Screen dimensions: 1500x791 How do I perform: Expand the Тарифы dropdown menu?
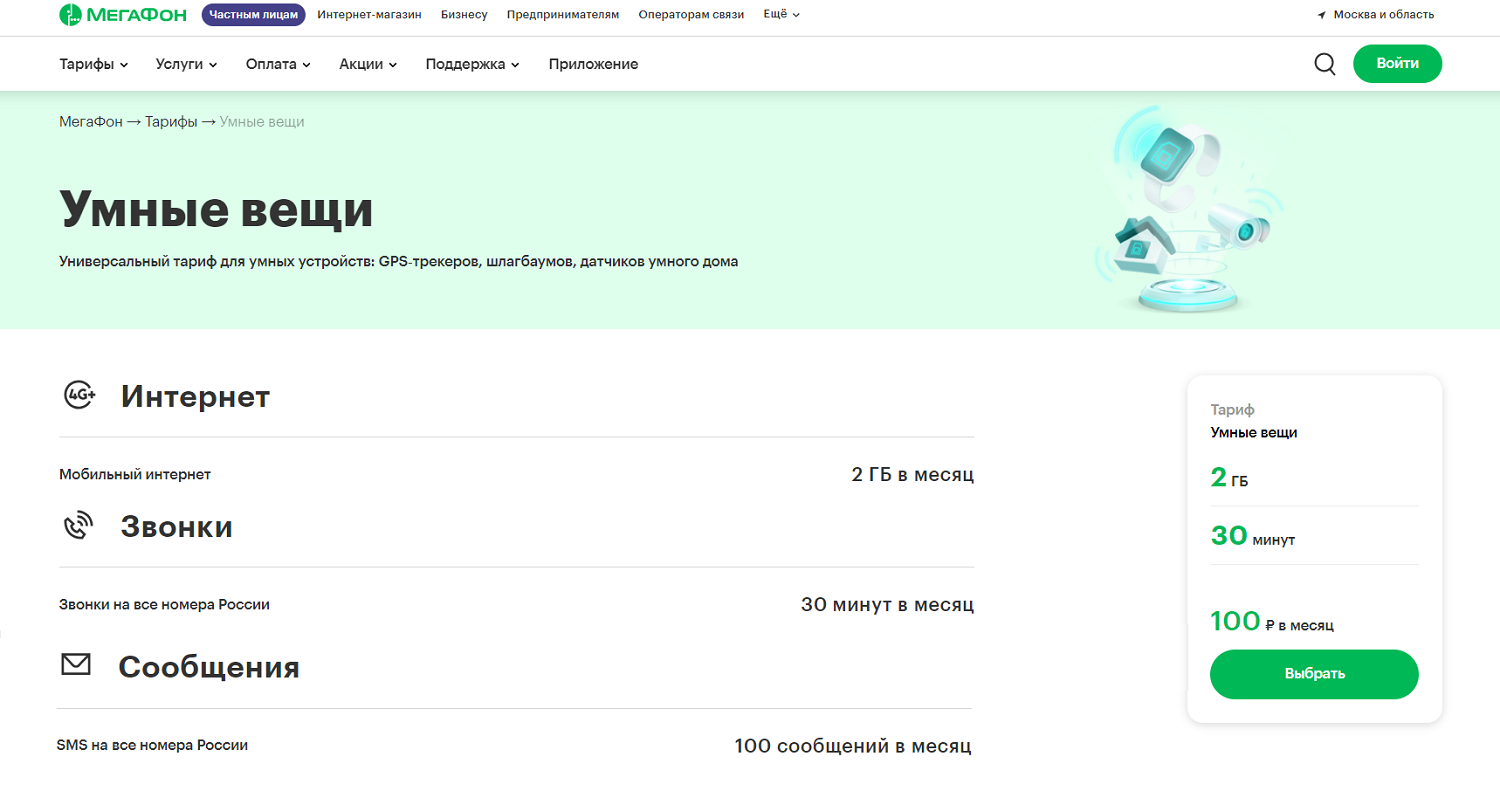[x=94, y=64]
